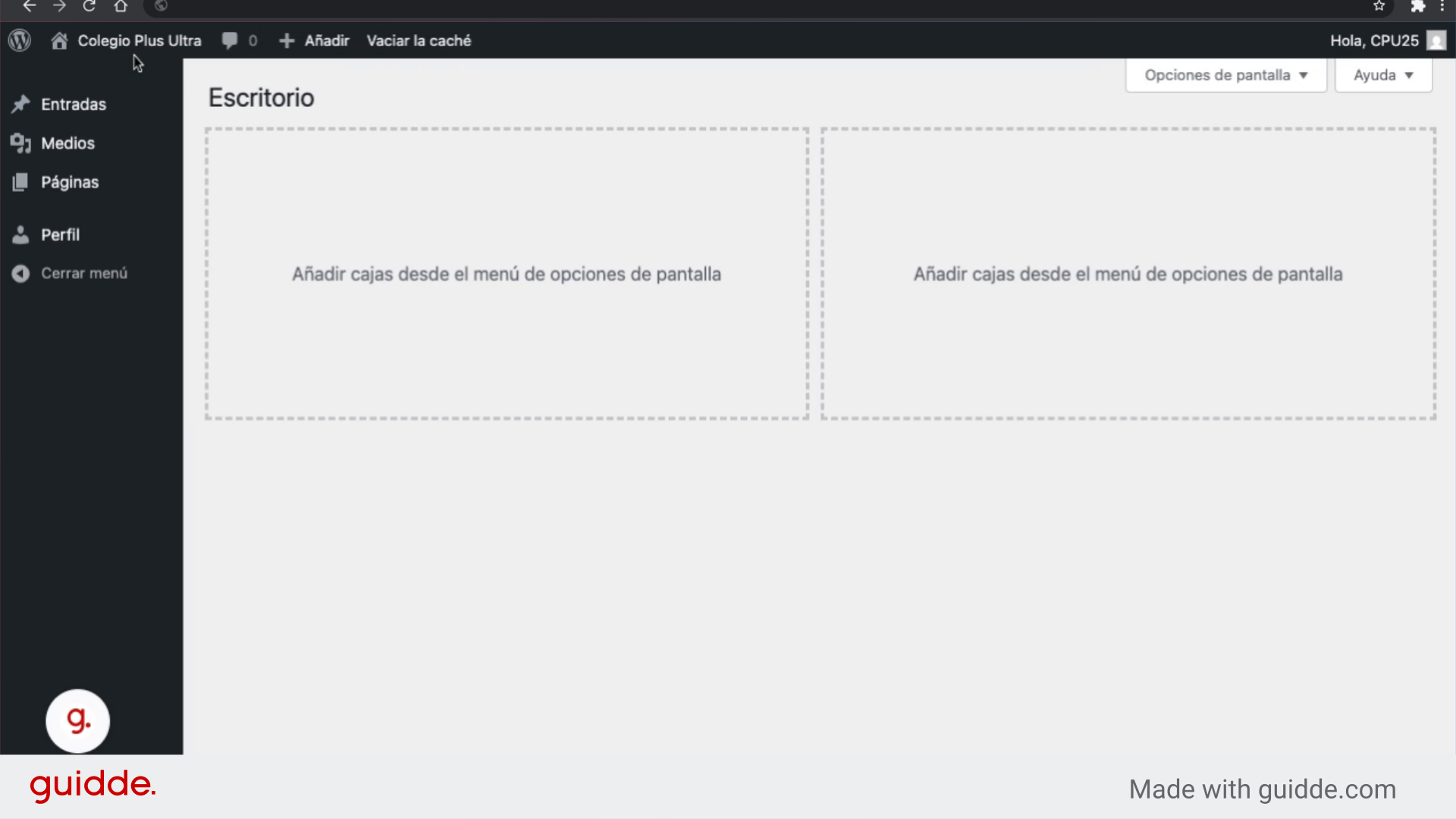This screenshot has height=819, width=1456.
Task: Click the browser address bar
Action: click(x=770, y=7)
